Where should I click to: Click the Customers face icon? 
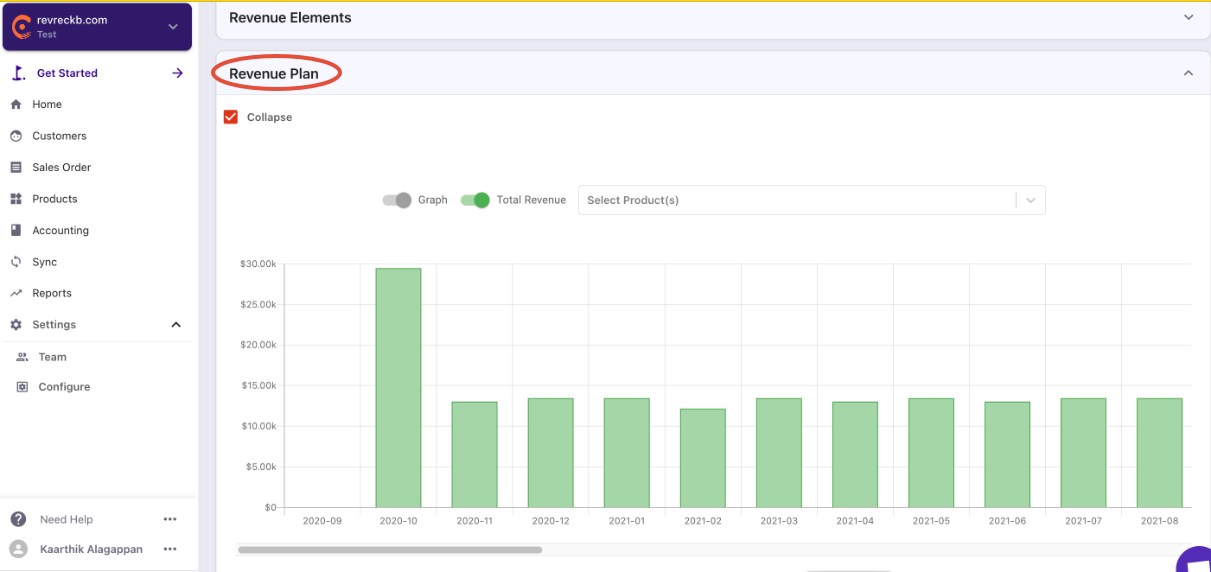(x=16, y=136)
